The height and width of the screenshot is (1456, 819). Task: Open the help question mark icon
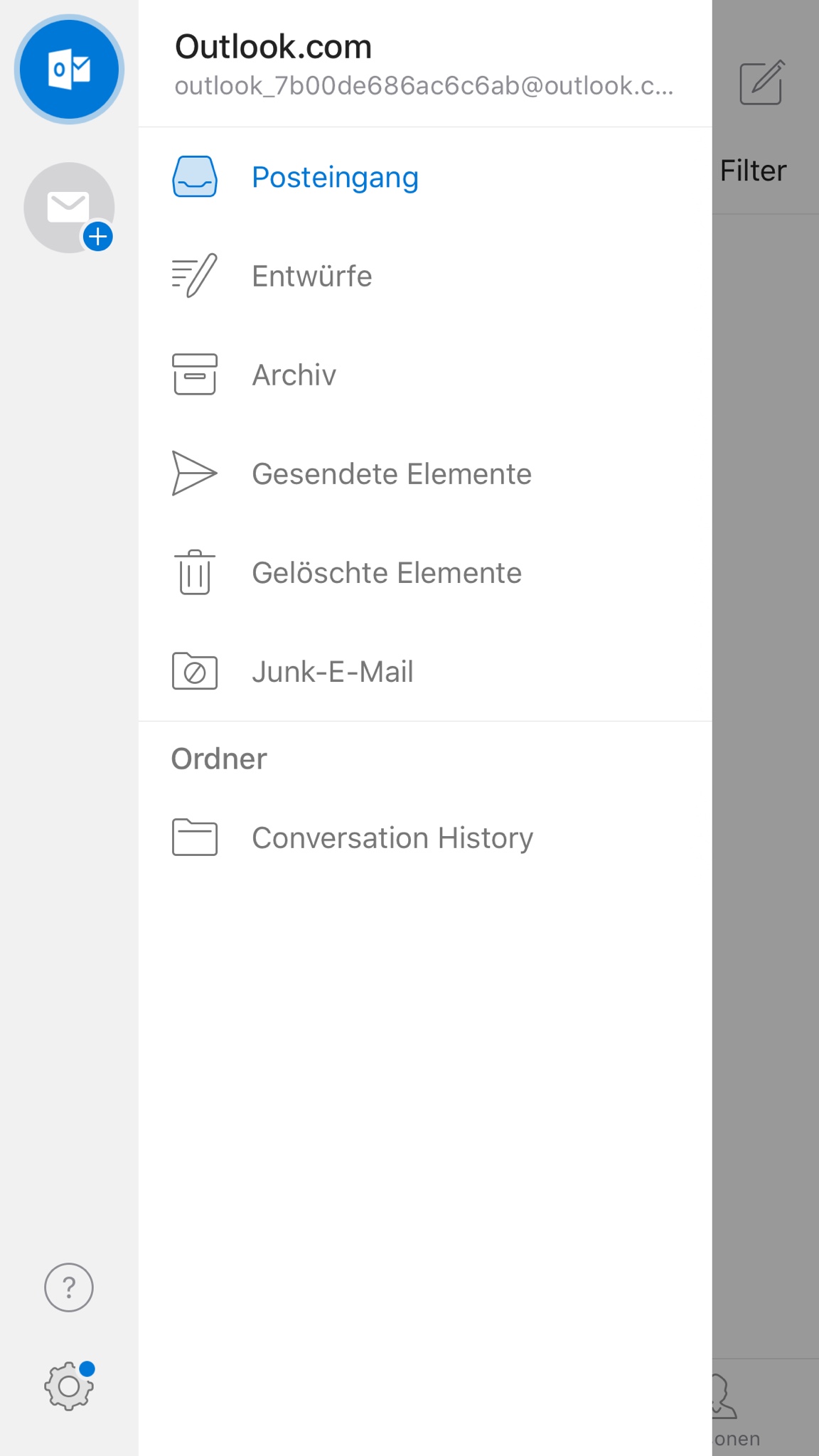pyautogui.click(x=69, y=1288)
